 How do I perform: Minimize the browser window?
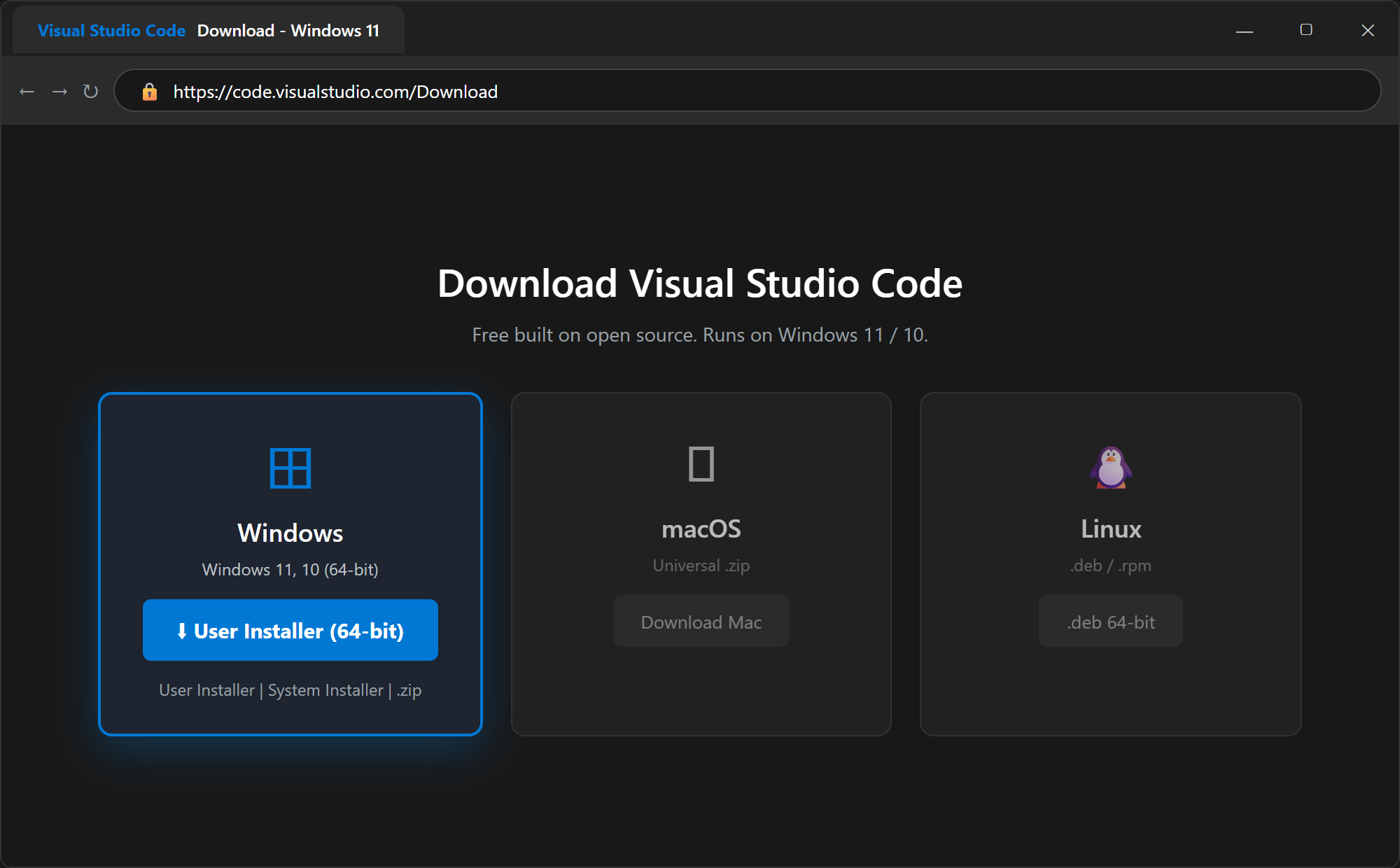[x=1245, y=31]
